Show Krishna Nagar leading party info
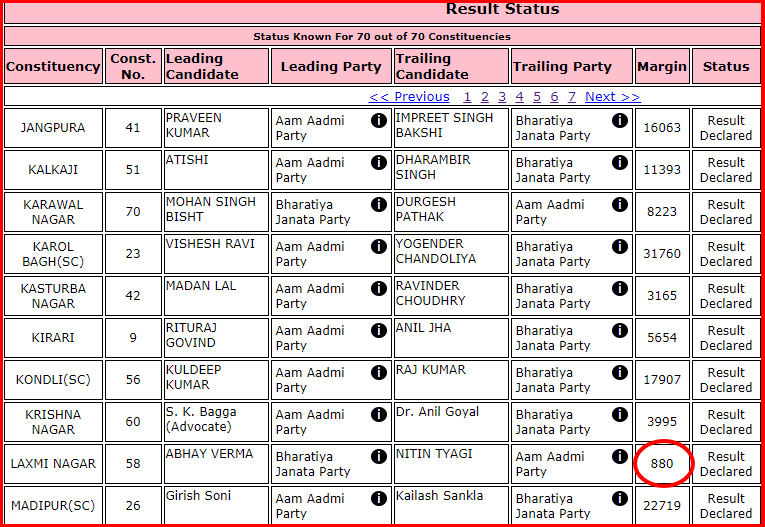Image resolution: width=765 pixels, height=527 pixels. click(379, 414)
